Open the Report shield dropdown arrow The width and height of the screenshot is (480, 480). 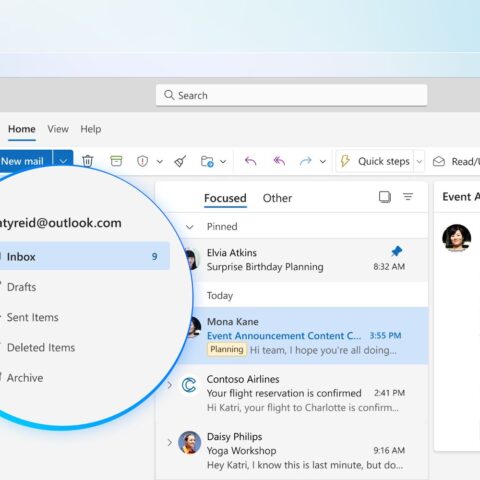[160, 162]
